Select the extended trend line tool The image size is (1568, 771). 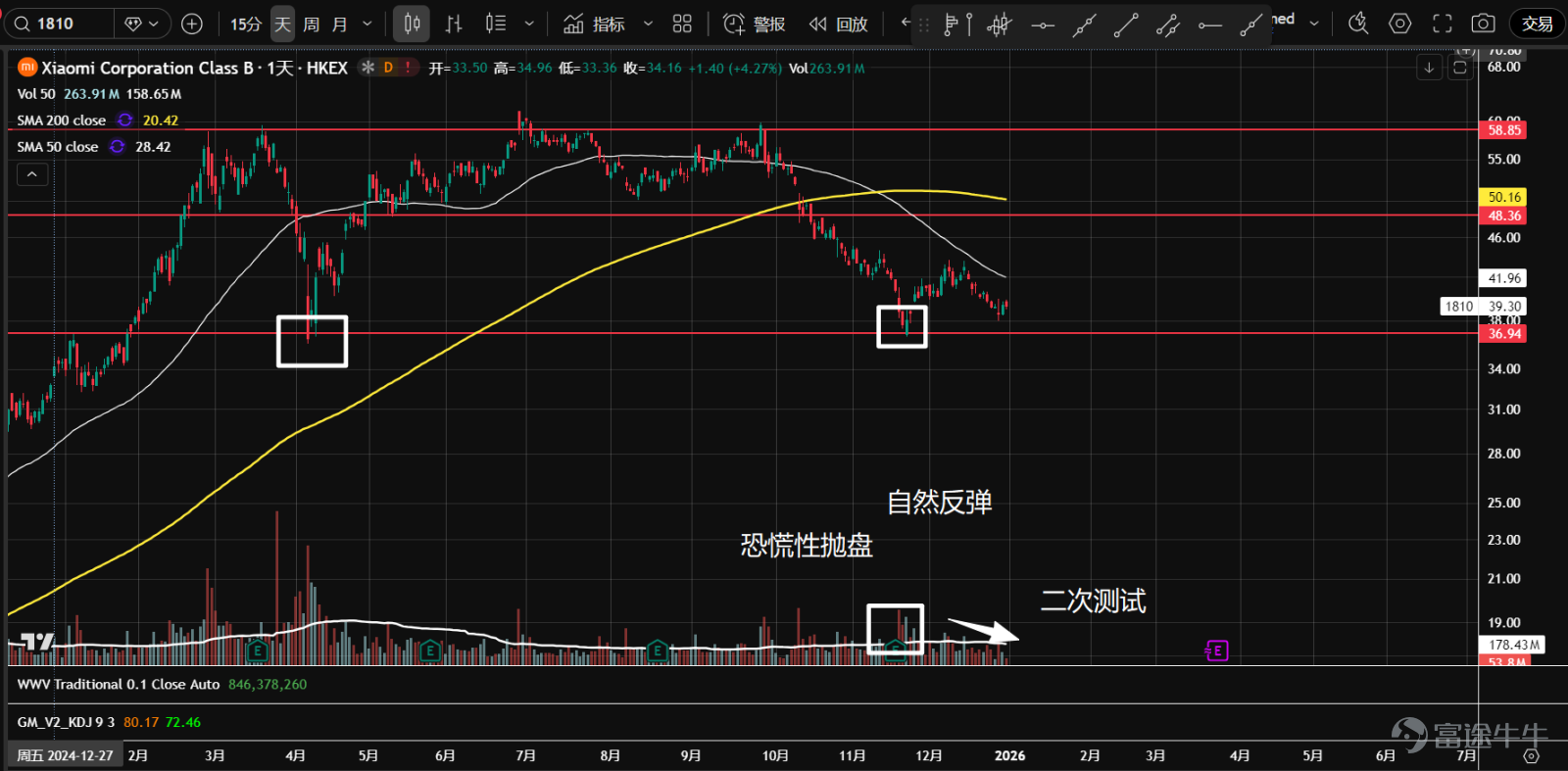pyautogui.click(x=1084, y=24)
